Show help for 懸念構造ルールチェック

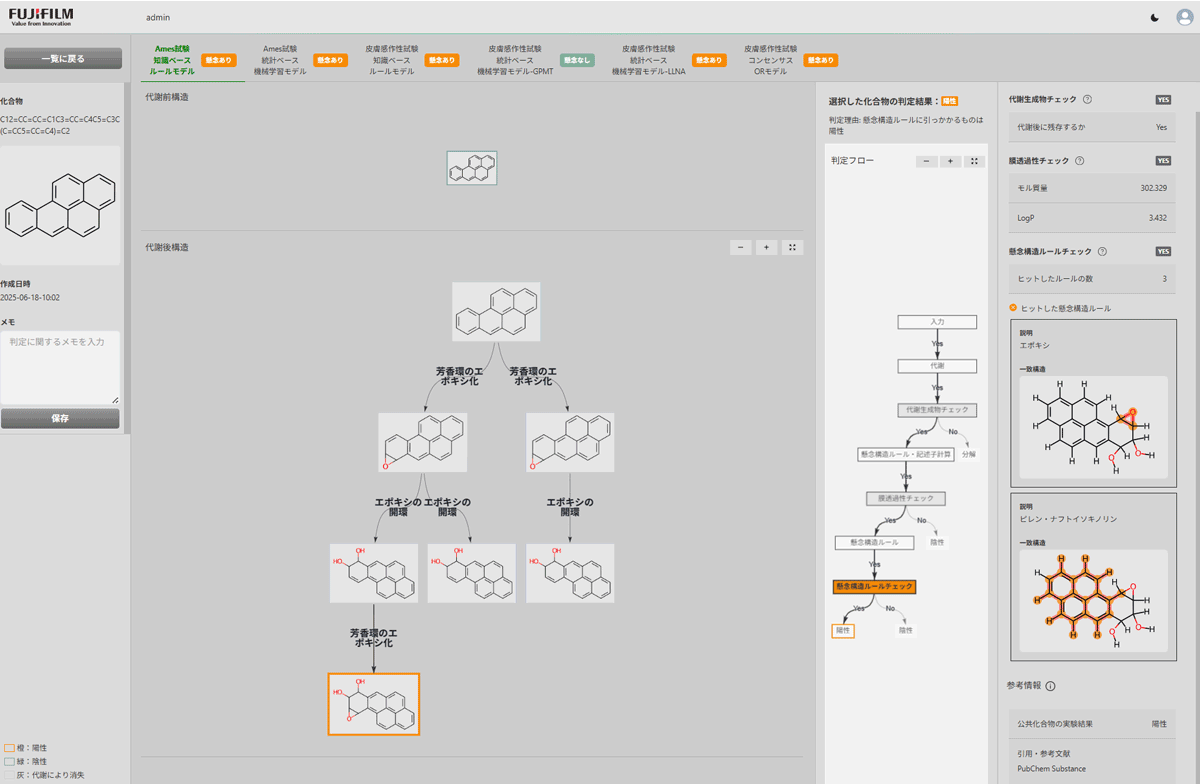pyautogui.click(x=1102, y=252)
